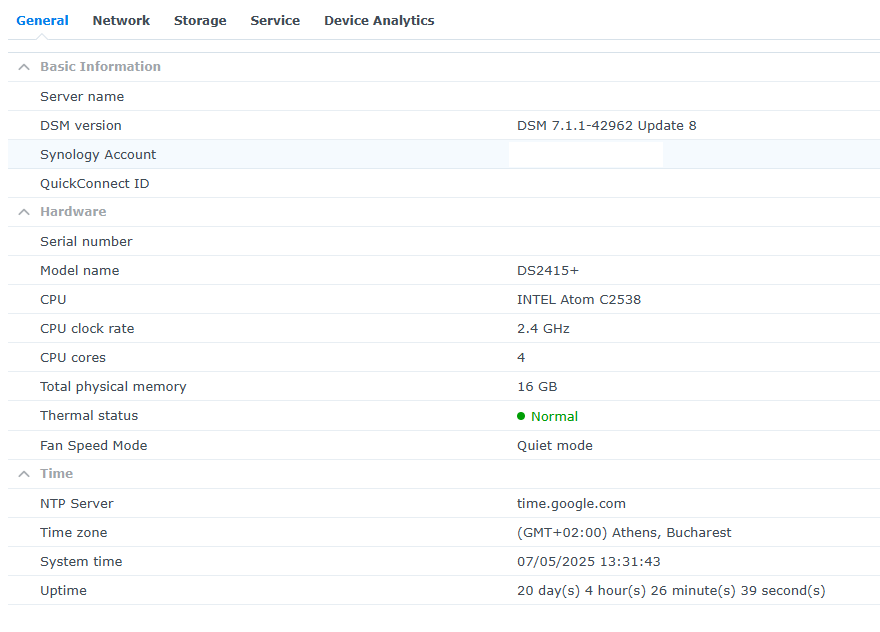Viewport: 880px width, 632px height.
Task: Collapse the Basic Information section chevron
Action: pos(24,67)
